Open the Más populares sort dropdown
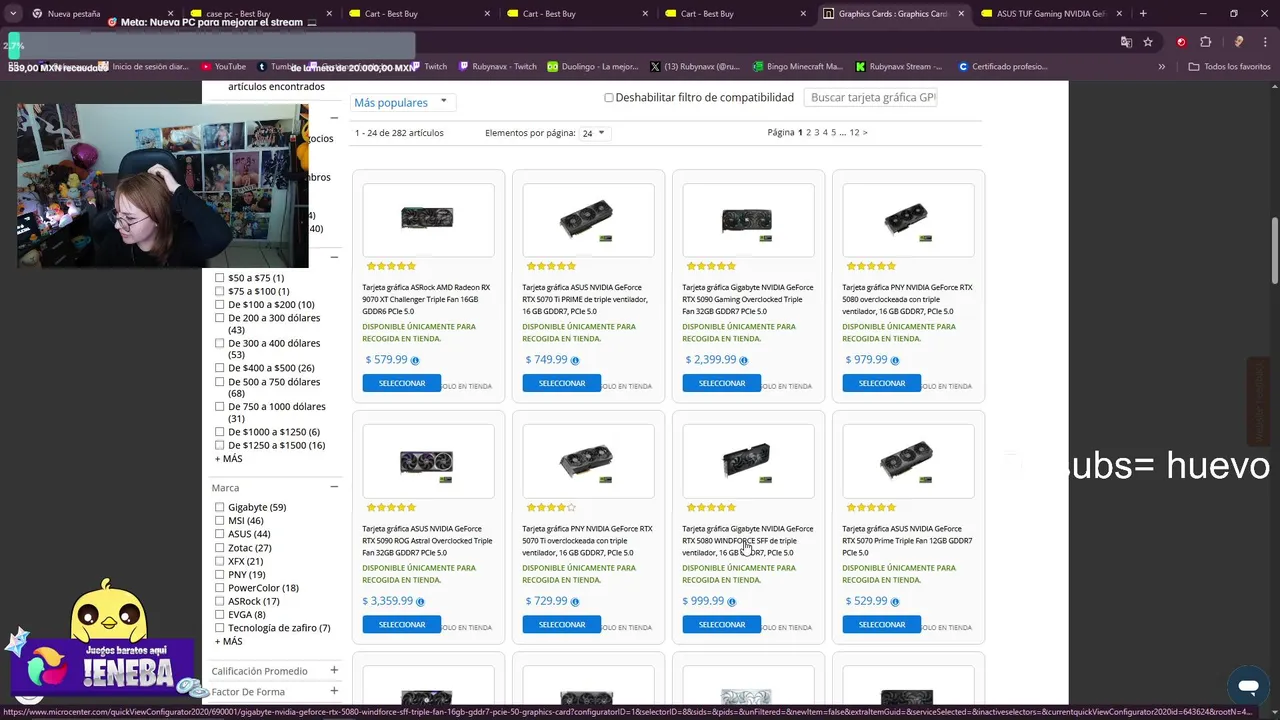Image resolution: width=1280 pixels, height=720 pixels. coord(402,102)
